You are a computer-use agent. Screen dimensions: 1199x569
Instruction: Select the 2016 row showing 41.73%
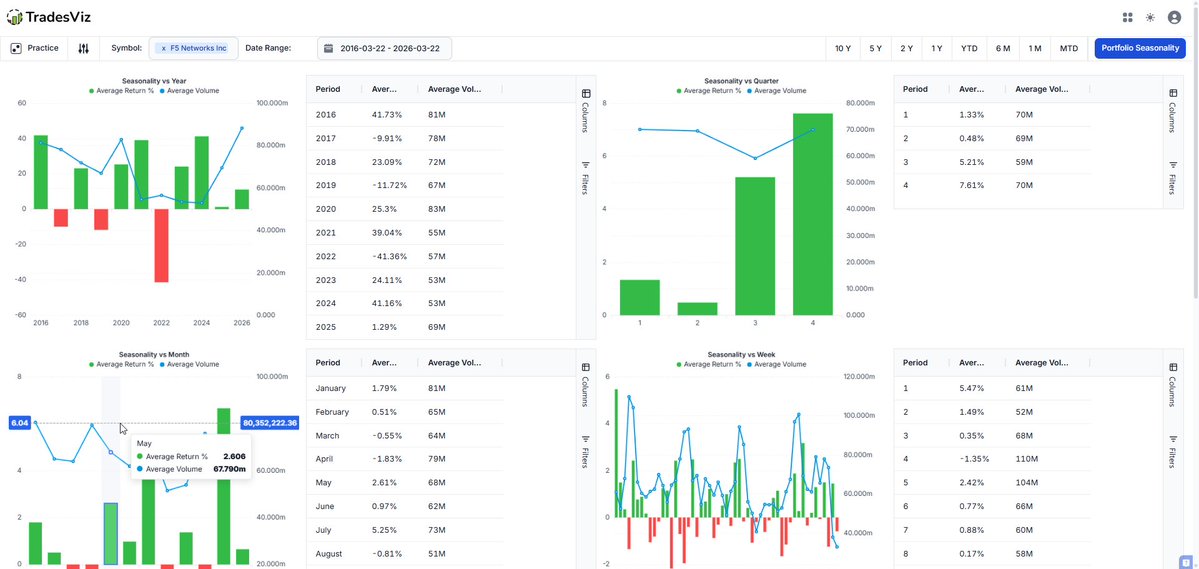pos(405,114)
